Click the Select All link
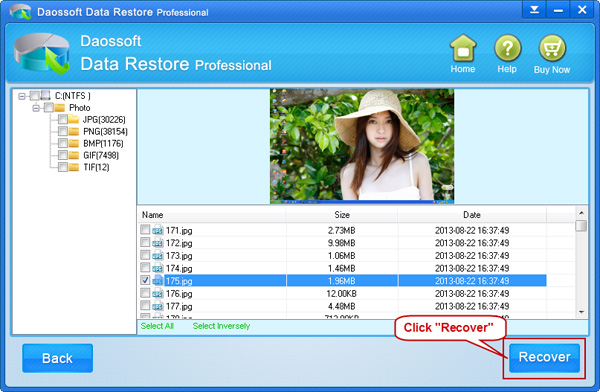The height and width of the screenshot is (392, 600). coord(157,326)
